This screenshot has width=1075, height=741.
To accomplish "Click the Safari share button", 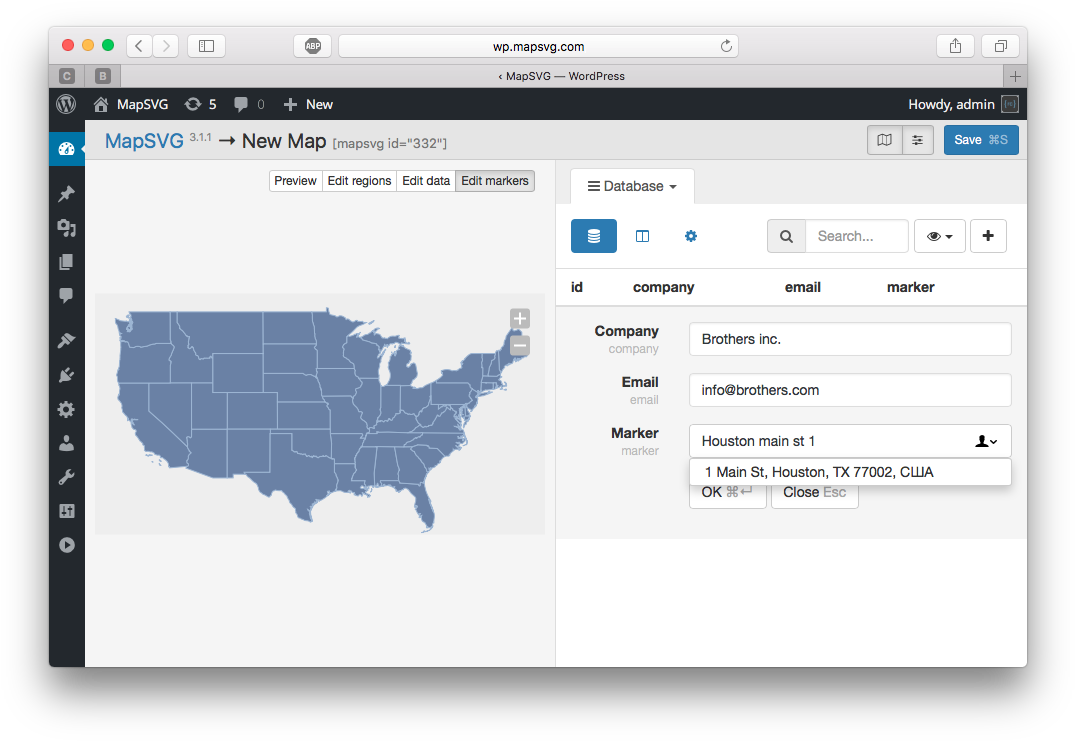I will (955, 46).
